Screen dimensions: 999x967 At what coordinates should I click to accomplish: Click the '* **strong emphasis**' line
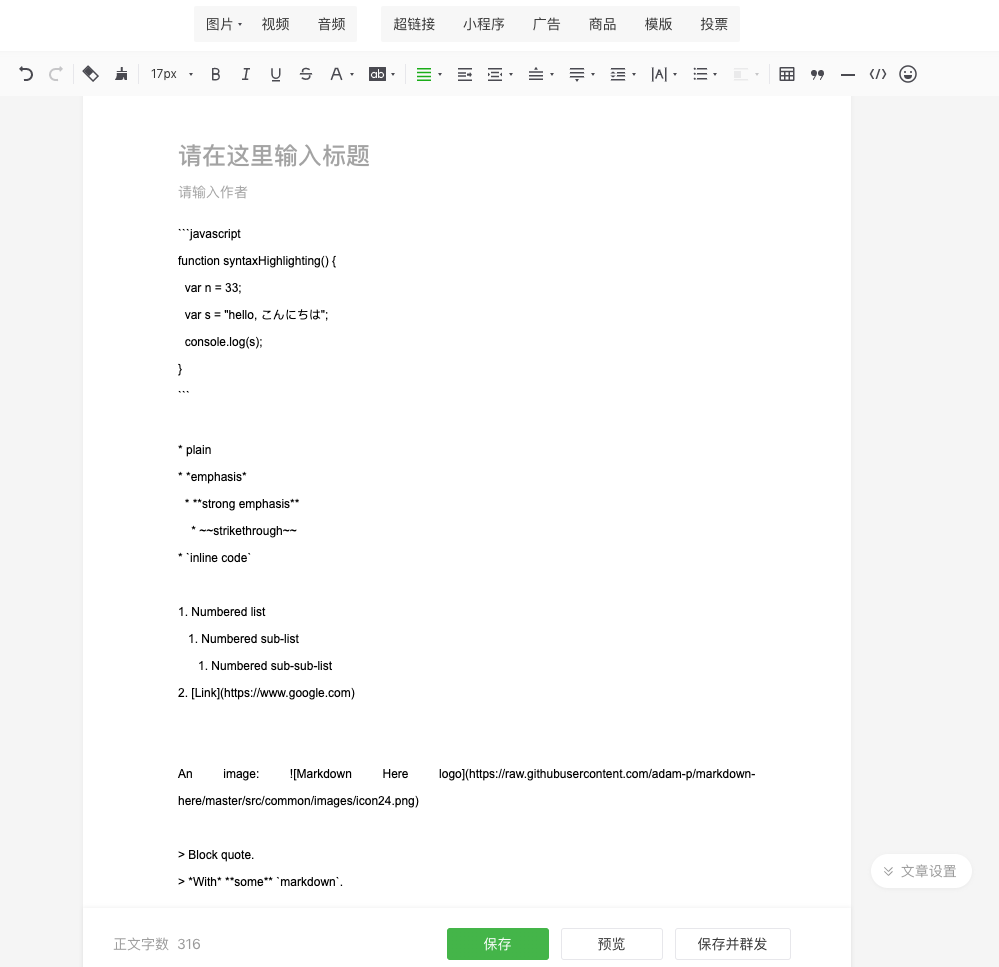coord(241,504)
